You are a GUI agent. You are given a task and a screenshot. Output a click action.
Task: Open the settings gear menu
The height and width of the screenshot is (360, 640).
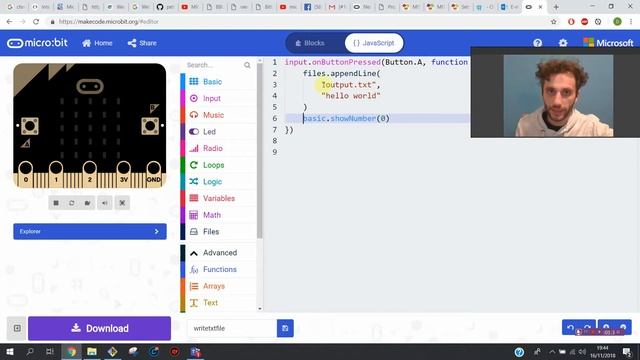tap(563, 43)
